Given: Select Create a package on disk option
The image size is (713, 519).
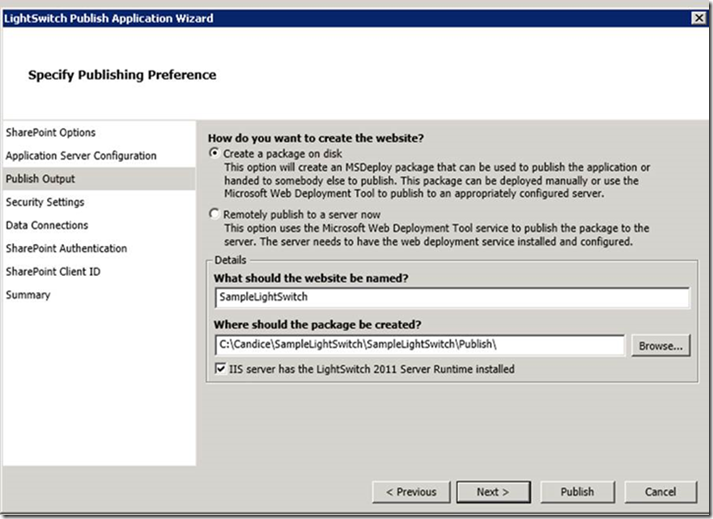Looking at the screenshot, I should (214, 153).
